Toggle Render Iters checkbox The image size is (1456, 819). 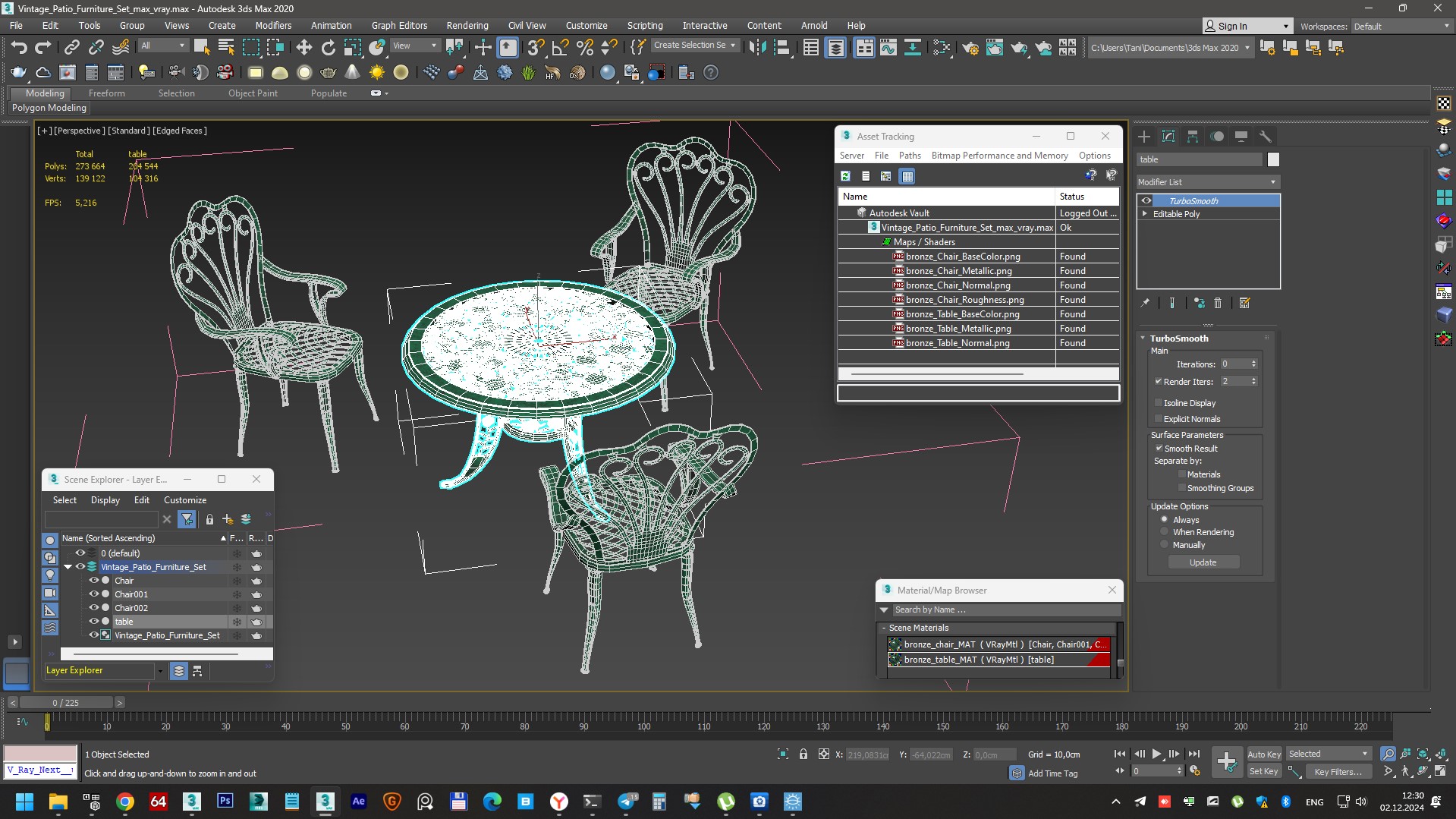pos(1159,382)
